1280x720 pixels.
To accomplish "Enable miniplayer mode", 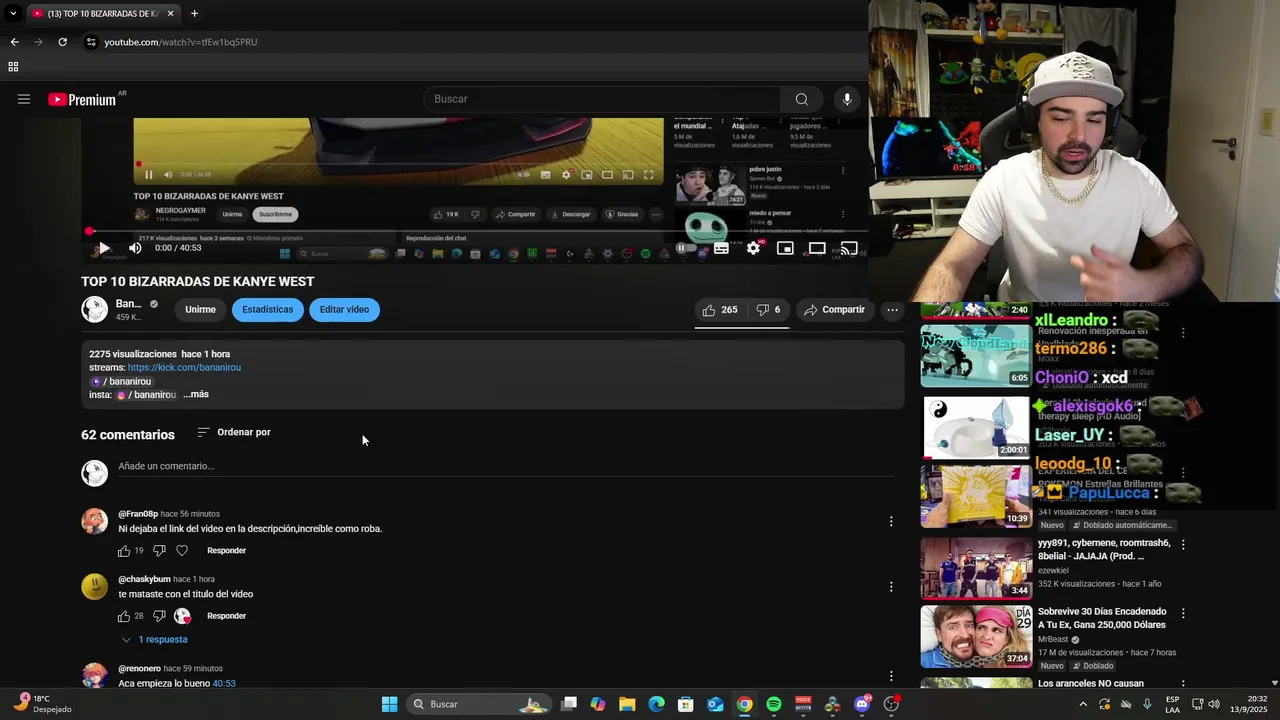I will 785,248.
